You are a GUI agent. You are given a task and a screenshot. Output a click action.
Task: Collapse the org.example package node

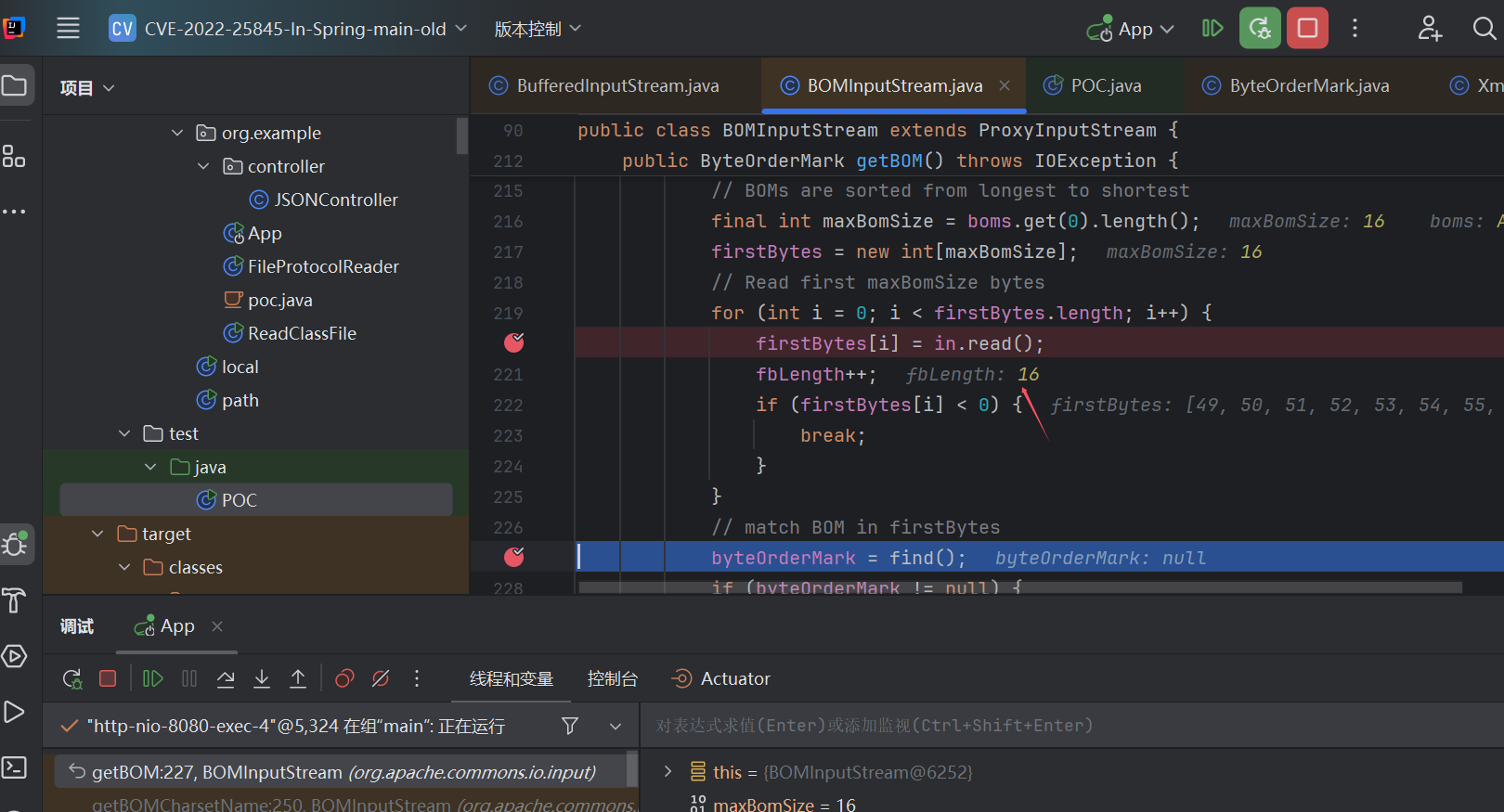coord(177,133)
